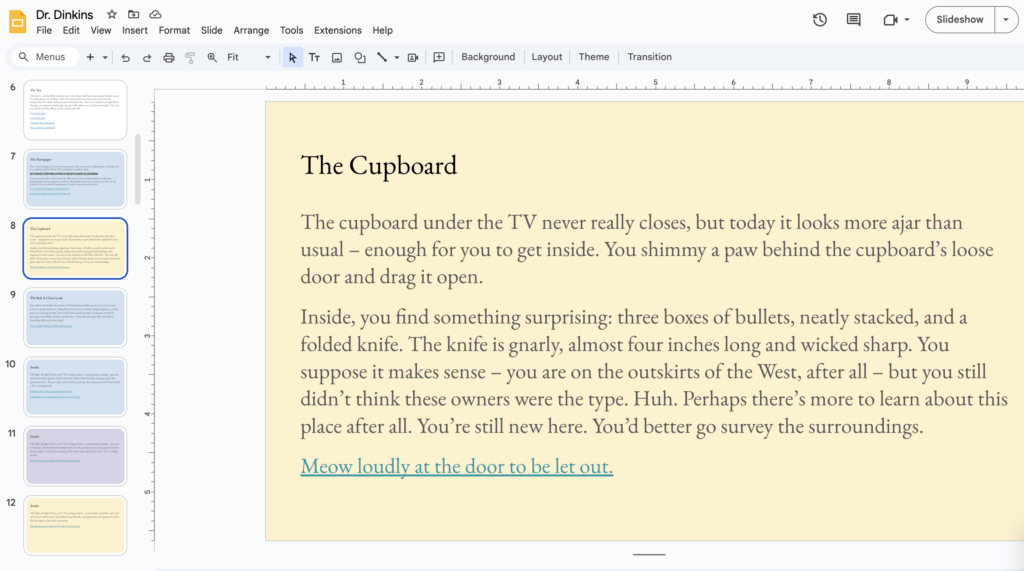Start the Slideshow

[x=959, y=20]
